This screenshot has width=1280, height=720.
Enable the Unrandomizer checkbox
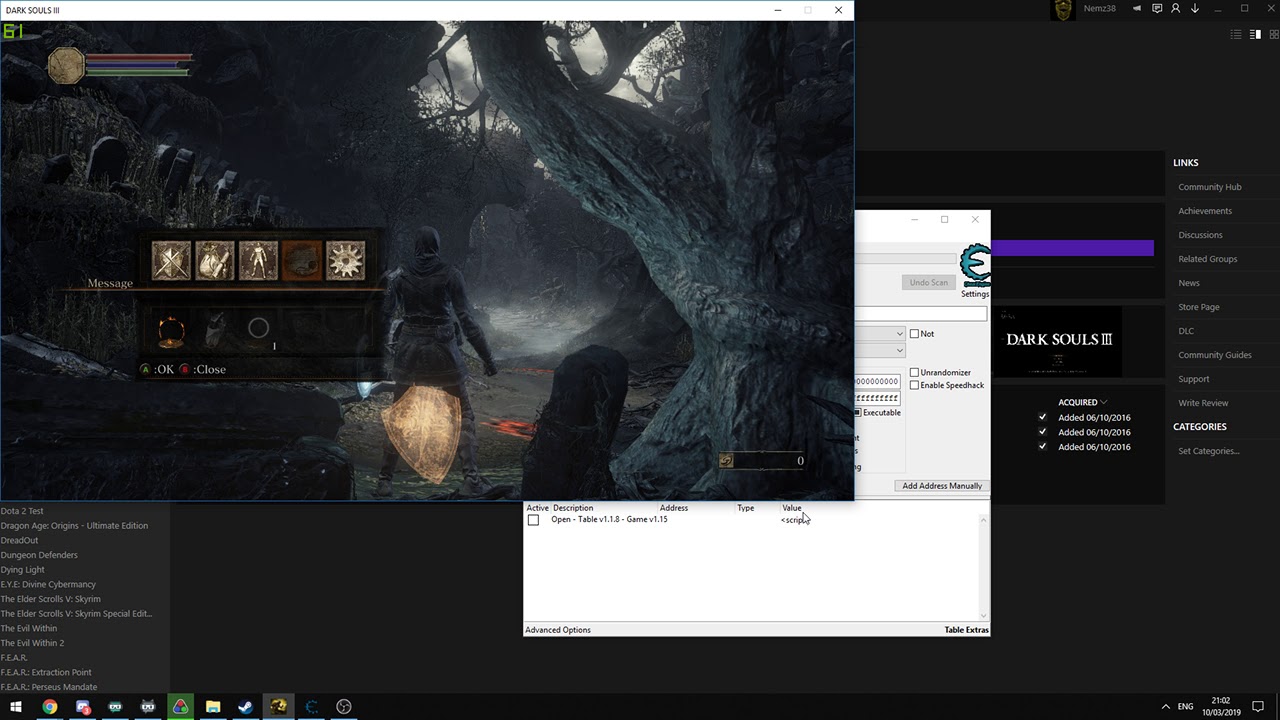pos(914,373)
